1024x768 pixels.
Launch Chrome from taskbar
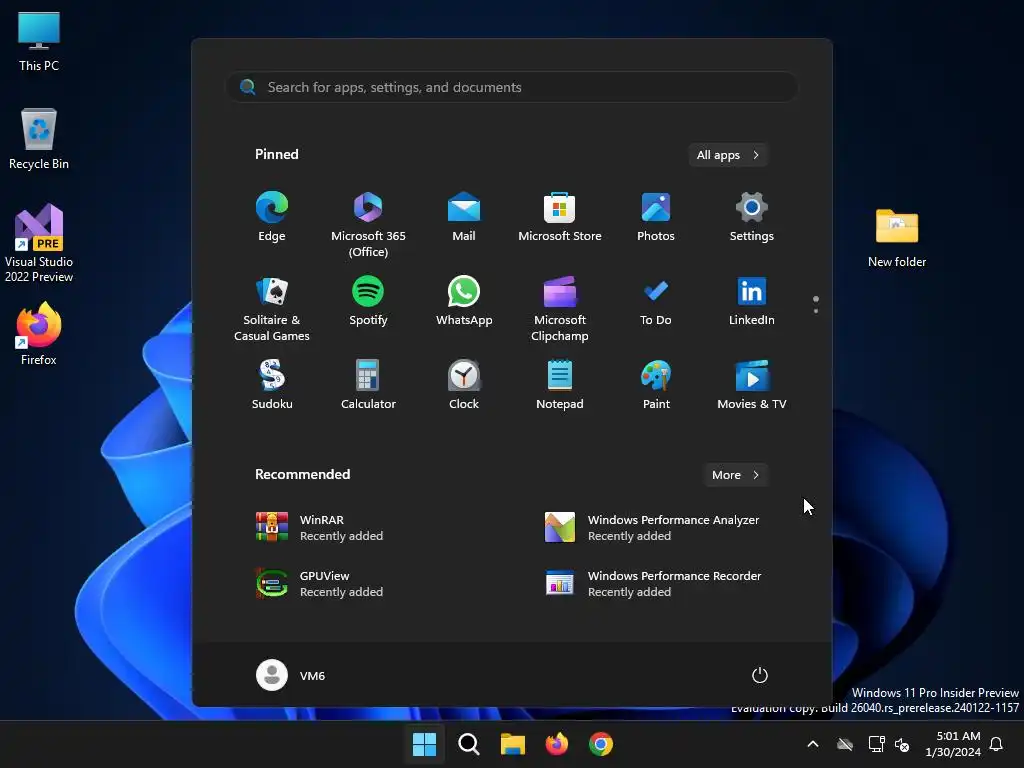pos(601,744)
